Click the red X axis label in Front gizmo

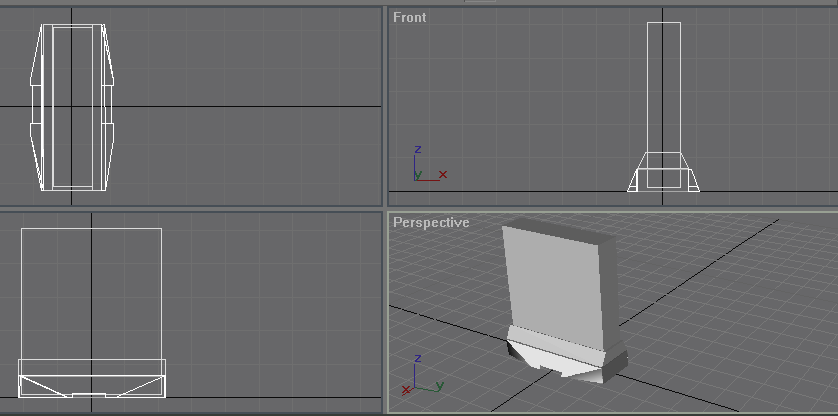(443, 174)
